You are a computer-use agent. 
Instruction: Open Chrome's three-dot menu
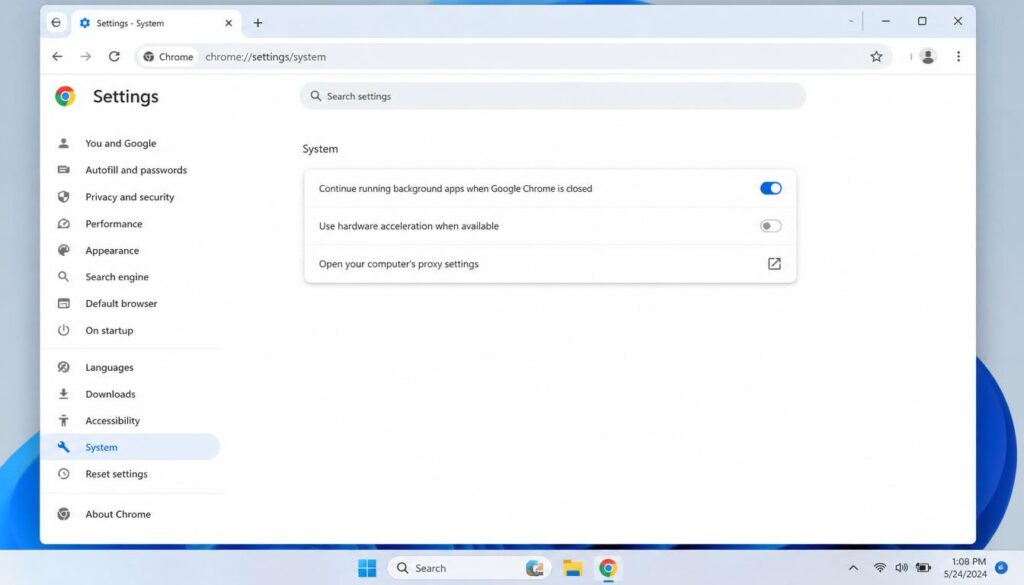[958, 57]
